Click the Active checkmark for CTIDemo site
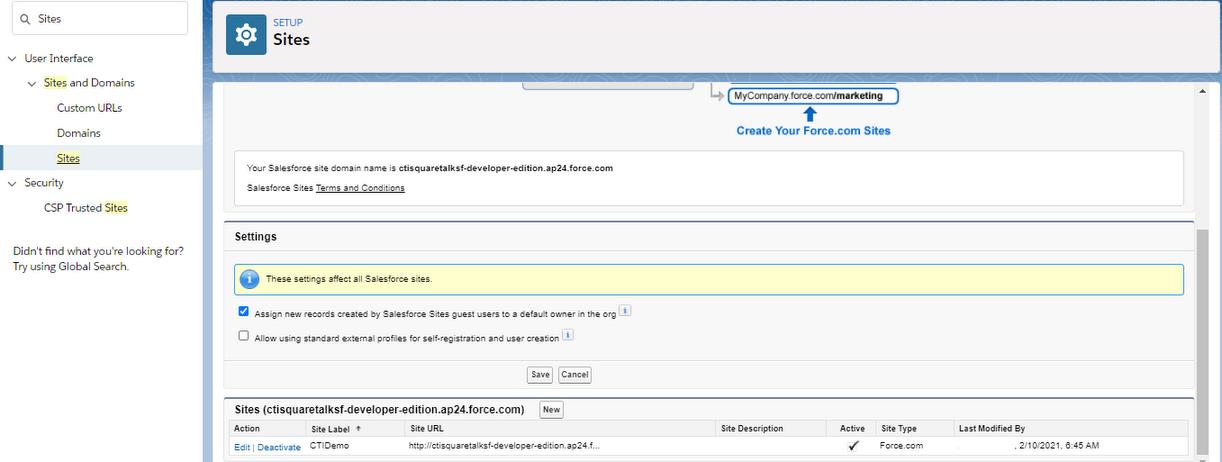Image resolution: width=1222 pixels, height=462 pixels. [853, 446]
